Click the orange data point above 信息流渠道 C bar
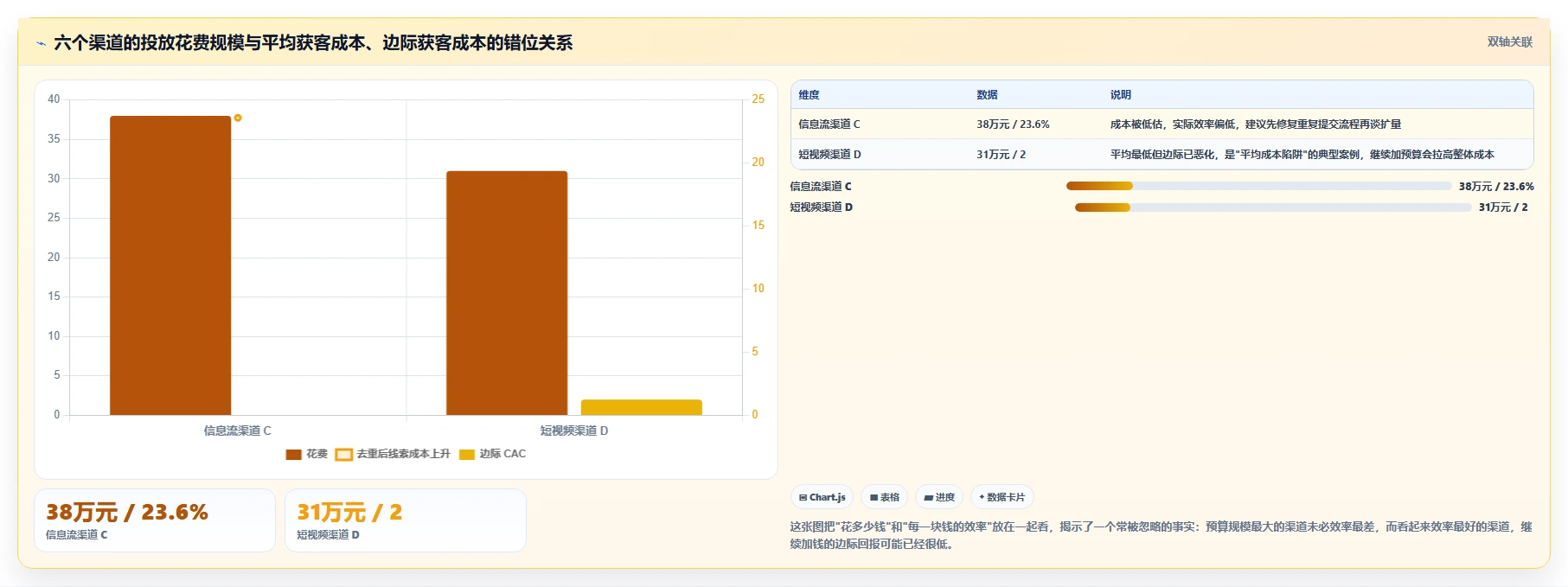This screenshot has width=1568, height=587. coord(238,118)
